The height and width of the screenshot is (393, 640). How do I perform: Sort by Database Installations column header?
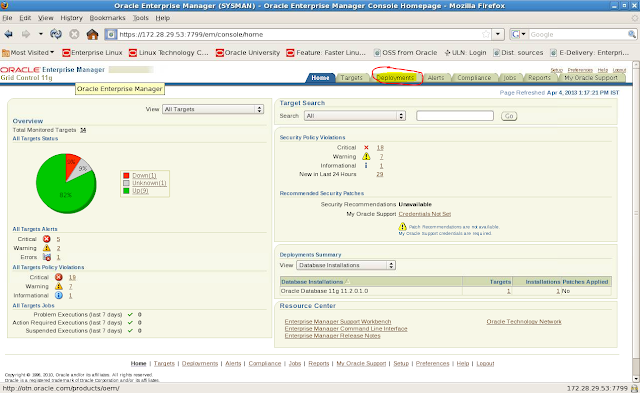(312, 282)
